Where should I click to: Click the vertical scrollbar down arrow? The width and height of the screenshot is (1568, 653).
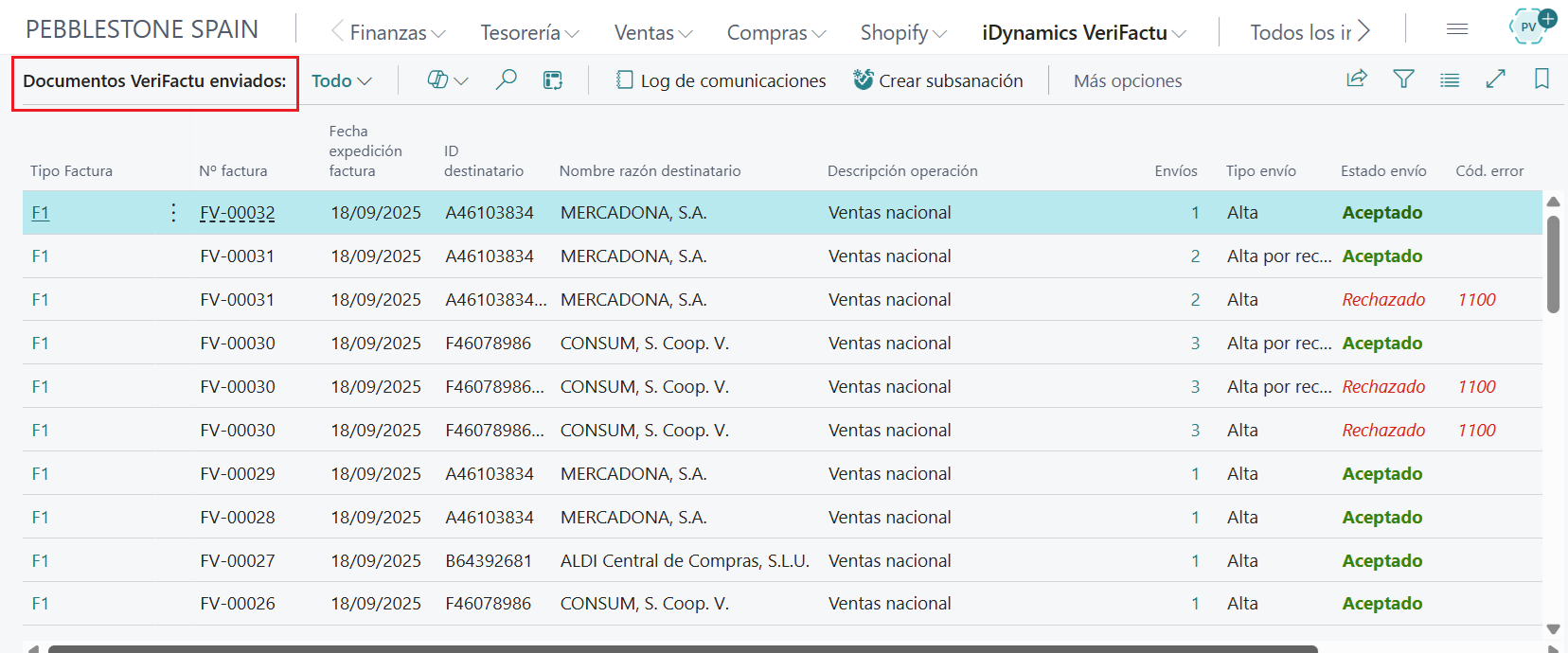click(x=1553, y=629)
